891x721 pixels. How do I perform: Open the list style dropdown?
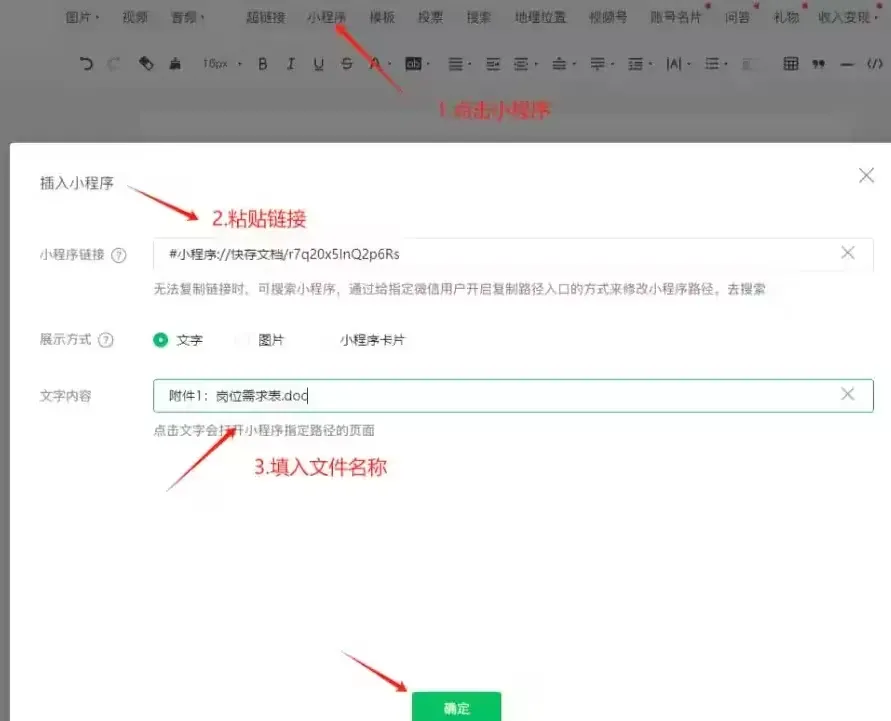click(716, 64)
